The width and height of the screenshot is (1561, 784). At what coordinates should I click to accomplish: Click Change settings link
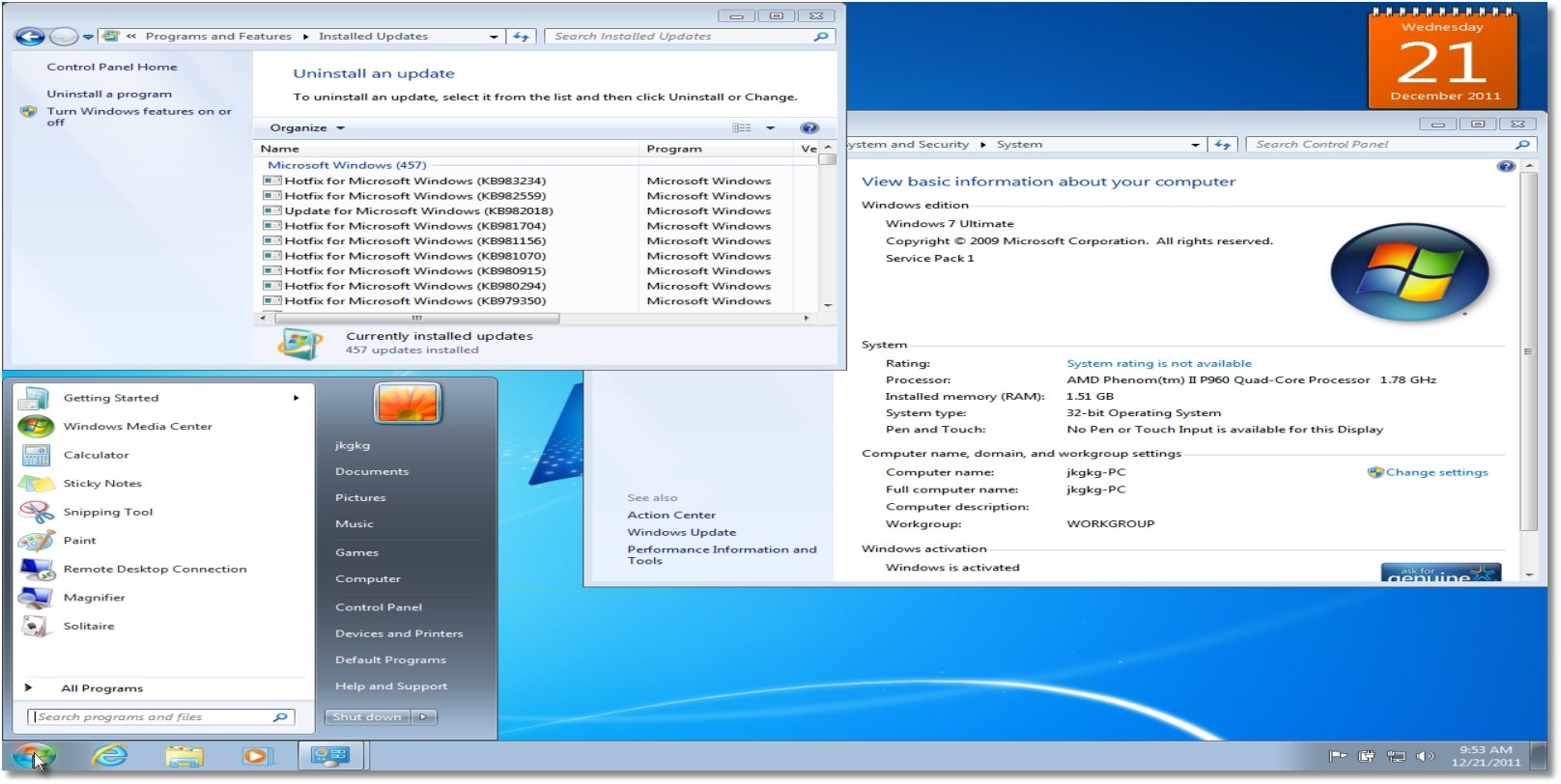click(1436, 473)
